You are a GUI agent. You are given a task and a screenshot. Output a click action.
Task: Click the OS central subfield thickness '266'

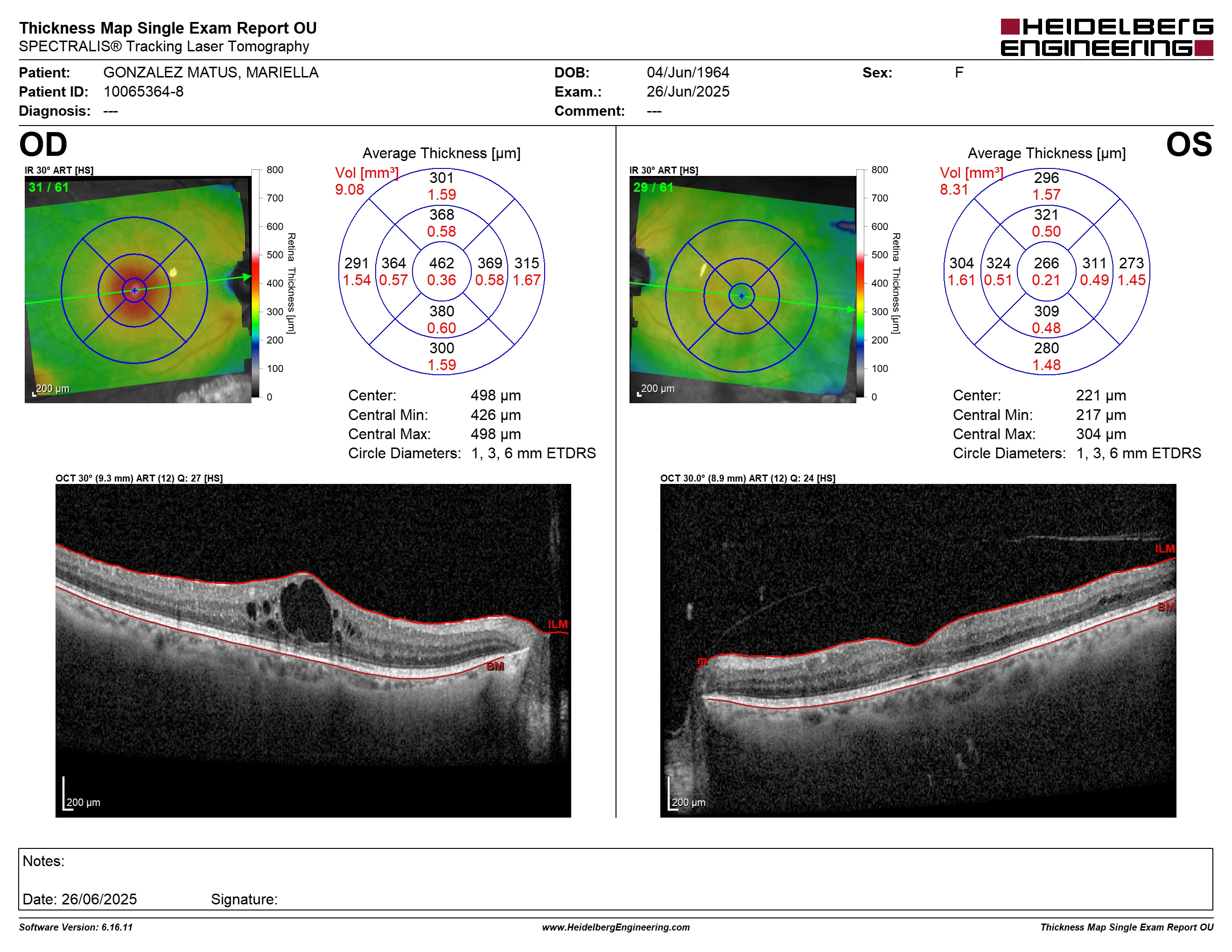coord(1046,263)
